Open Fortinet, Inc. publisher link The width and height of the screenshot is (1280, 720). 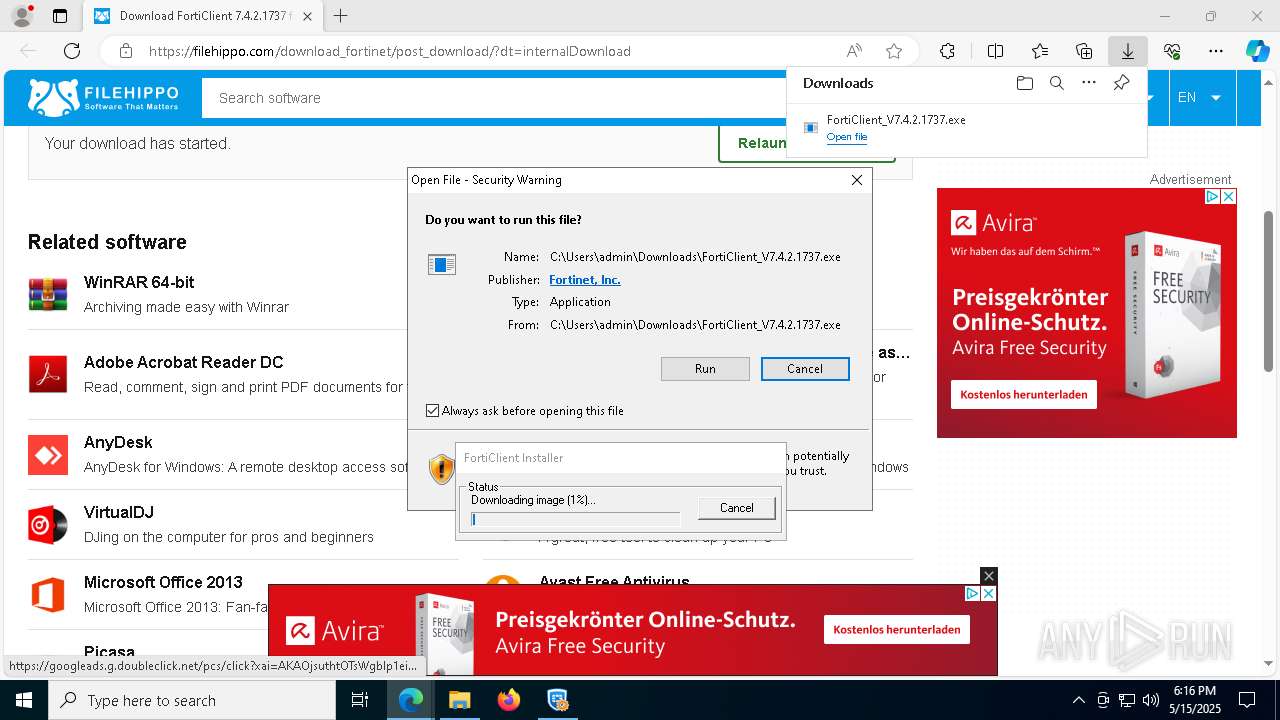point(585,280)
